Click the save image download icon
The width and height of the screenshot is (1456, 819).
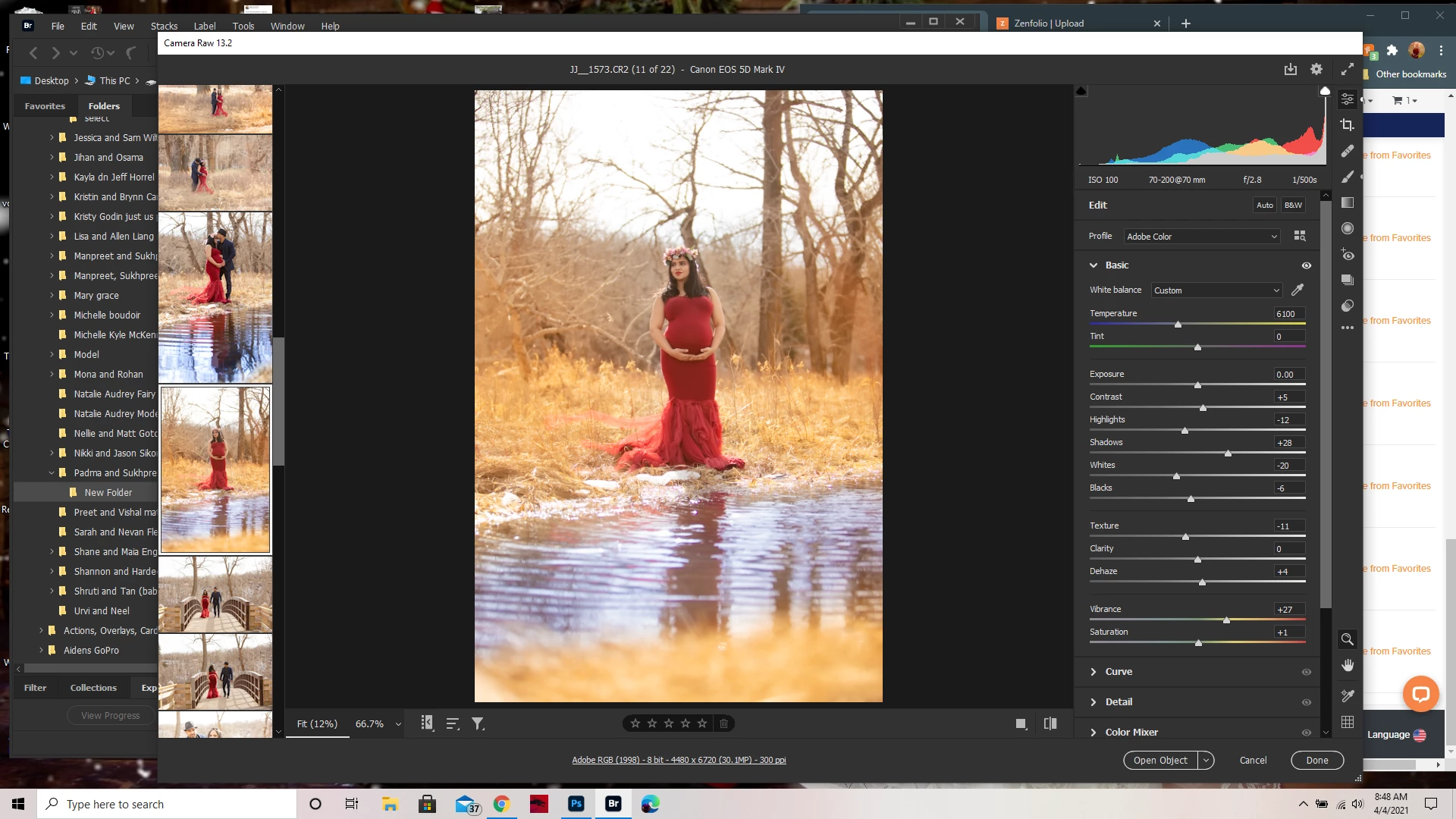[x=1290, y=69]
